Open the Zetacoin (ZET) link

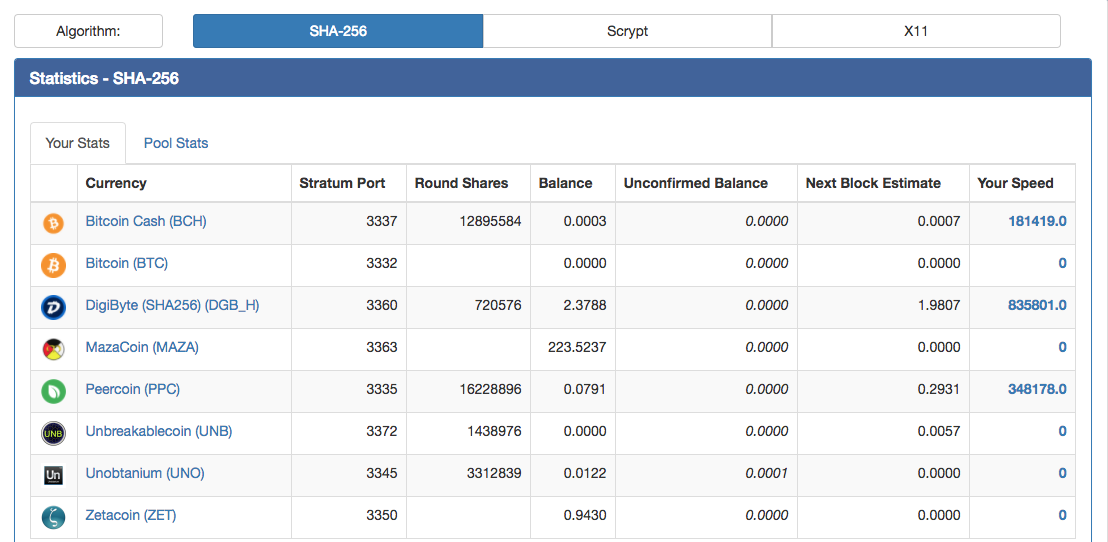(x=131, y=515)
